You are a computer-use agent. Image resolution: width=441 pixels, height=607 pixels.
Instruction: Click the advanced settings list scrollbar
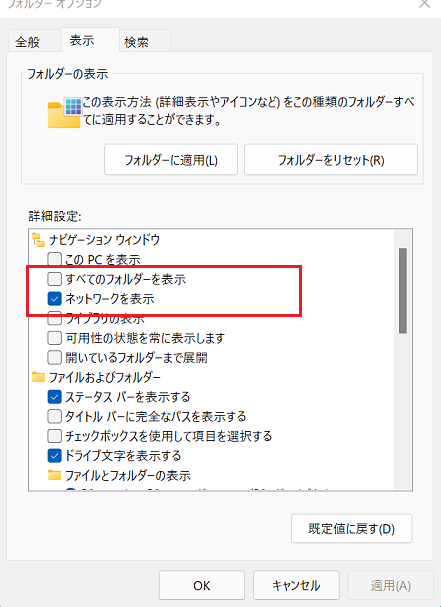tap(403, 291)
